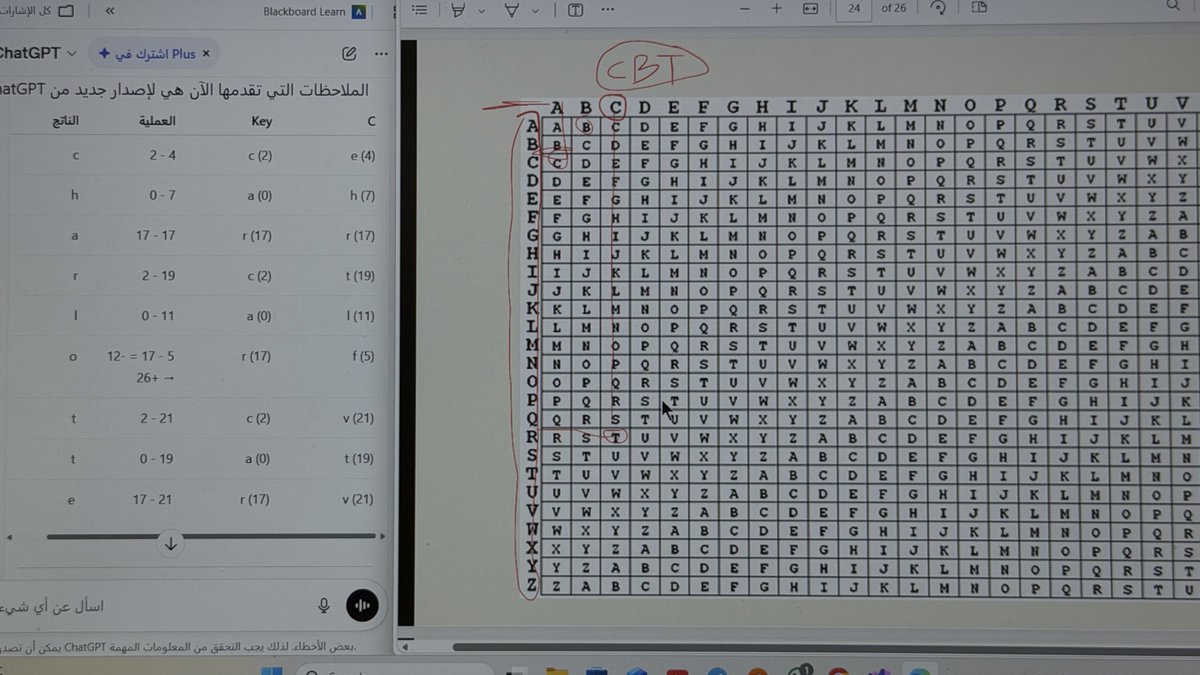1200x675 pixels.
Task: Click the operation cell 17 - 17
Action: [x=158, y=236]
